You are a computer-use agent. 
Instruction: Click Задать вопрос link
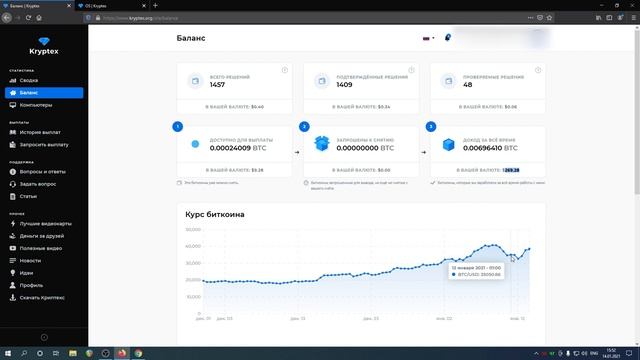tap(33, 184)
